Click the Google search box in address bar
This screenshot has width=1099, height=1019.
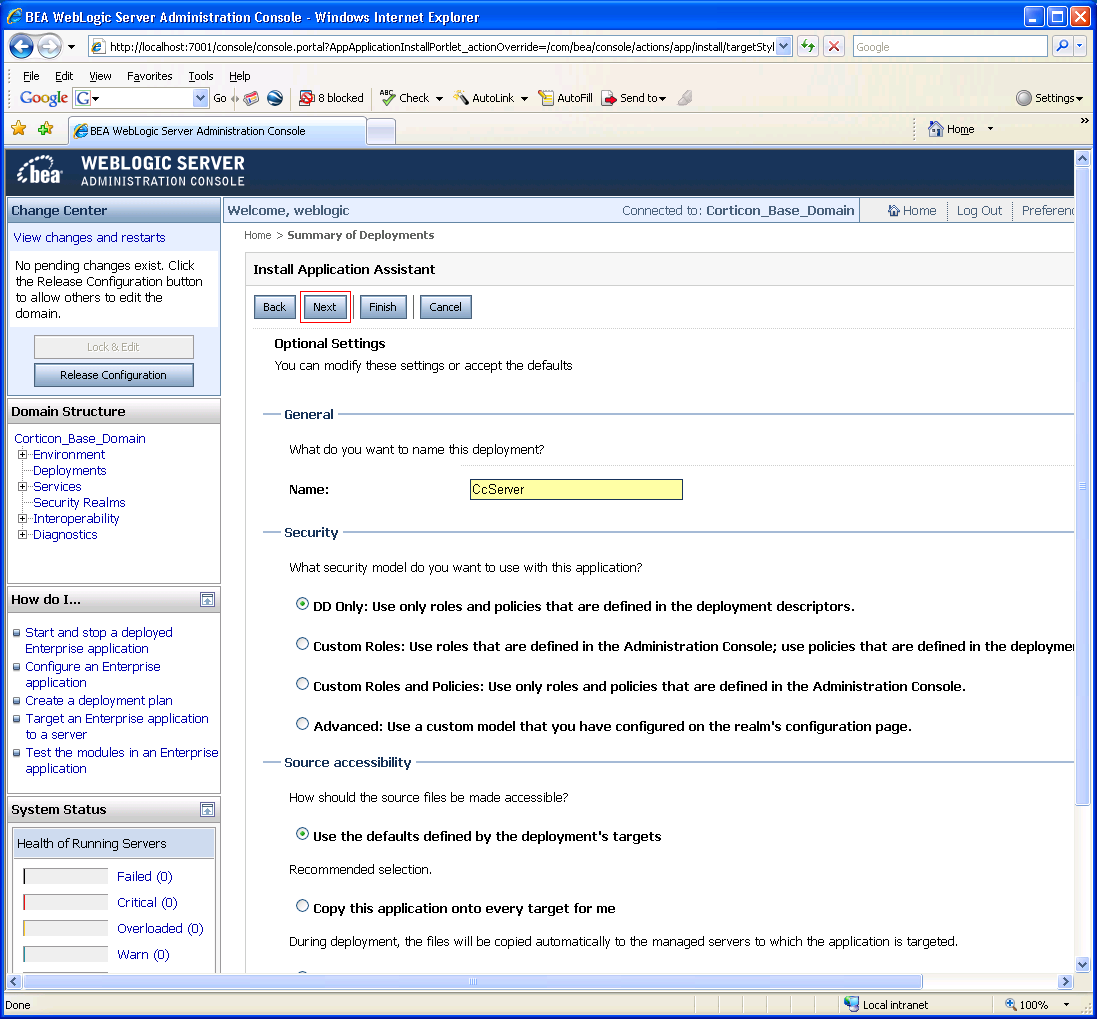tap(950, 47)
